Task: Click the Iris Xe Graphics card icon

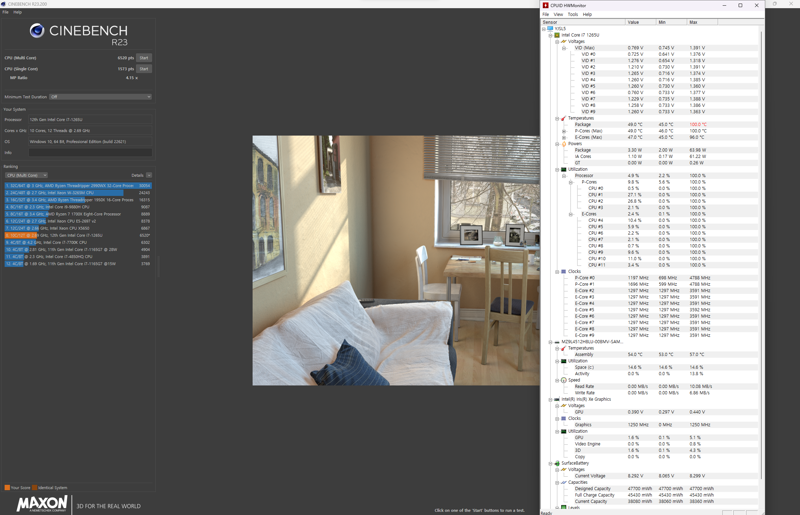Action: [x=557, y=399]
